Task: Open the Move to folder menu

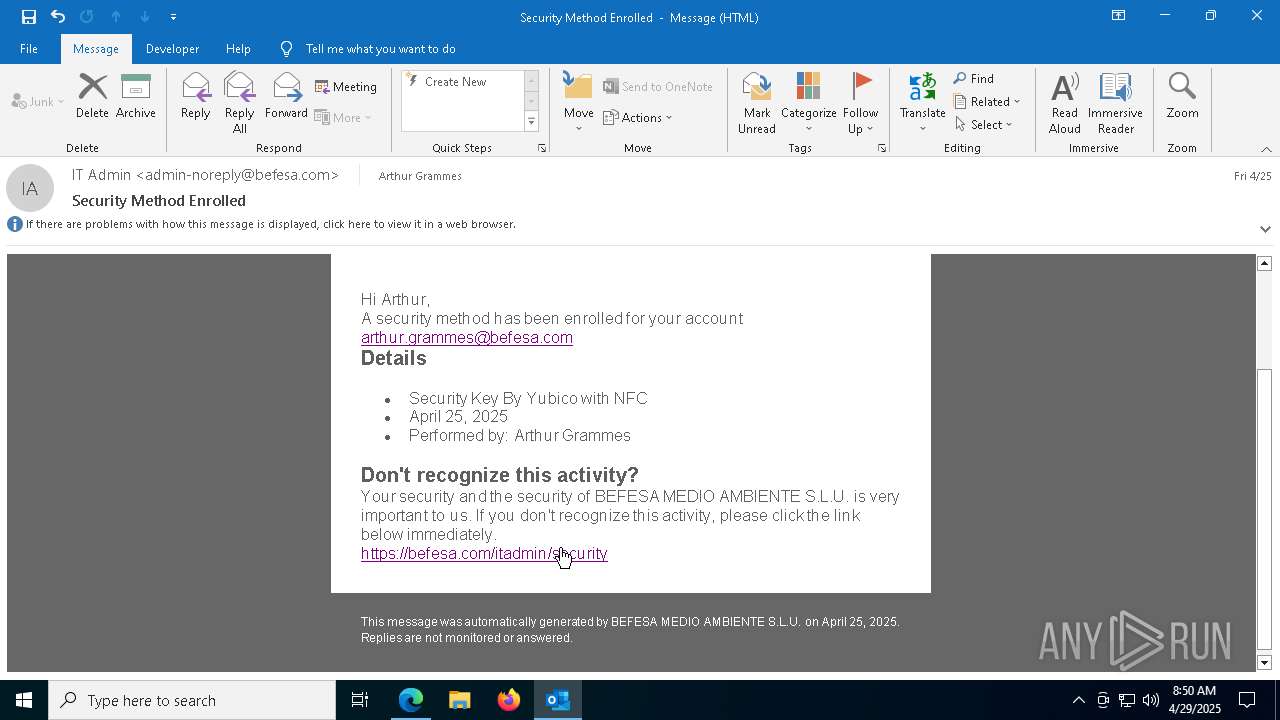Action: click(x=579, y=103)
